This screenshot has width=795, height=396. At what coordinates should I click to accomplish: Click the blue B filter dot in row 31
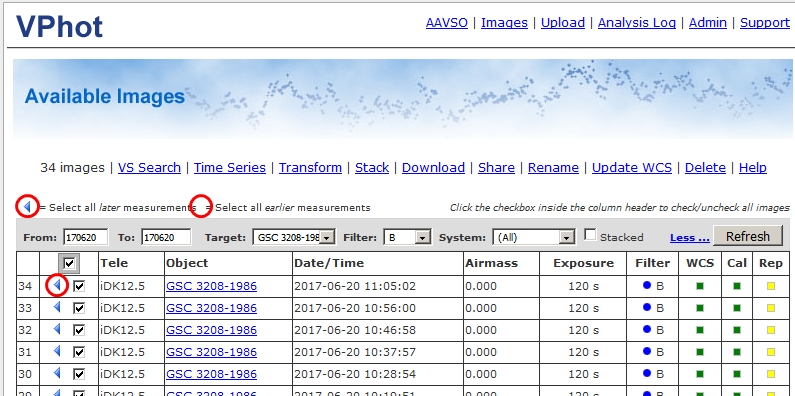click(646, 351)
